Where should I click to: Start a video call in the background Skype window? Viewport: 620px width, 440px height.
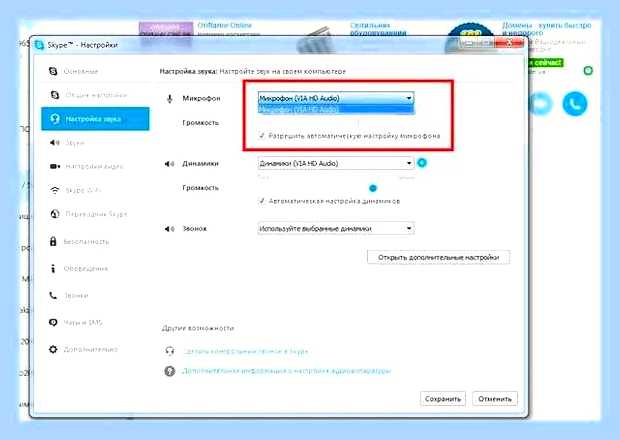(x=540, y=104)
